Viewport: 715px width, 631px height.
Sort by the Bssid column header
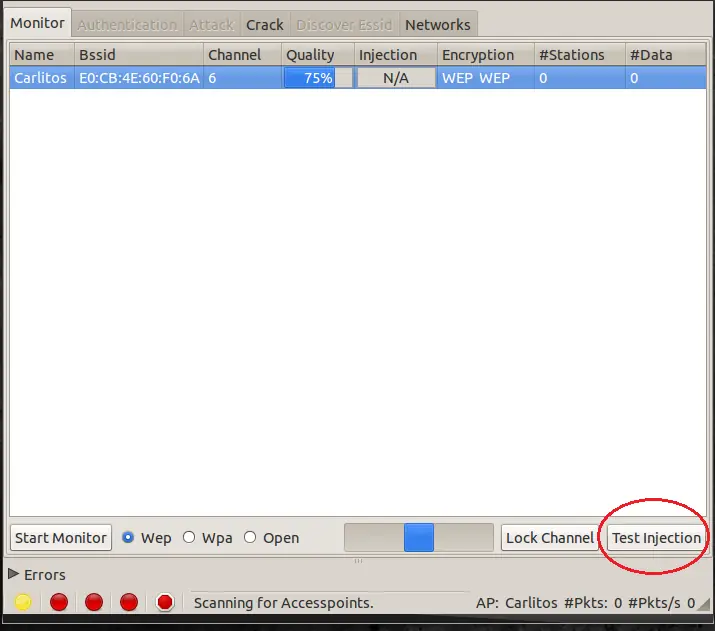(x=139, y=55)
